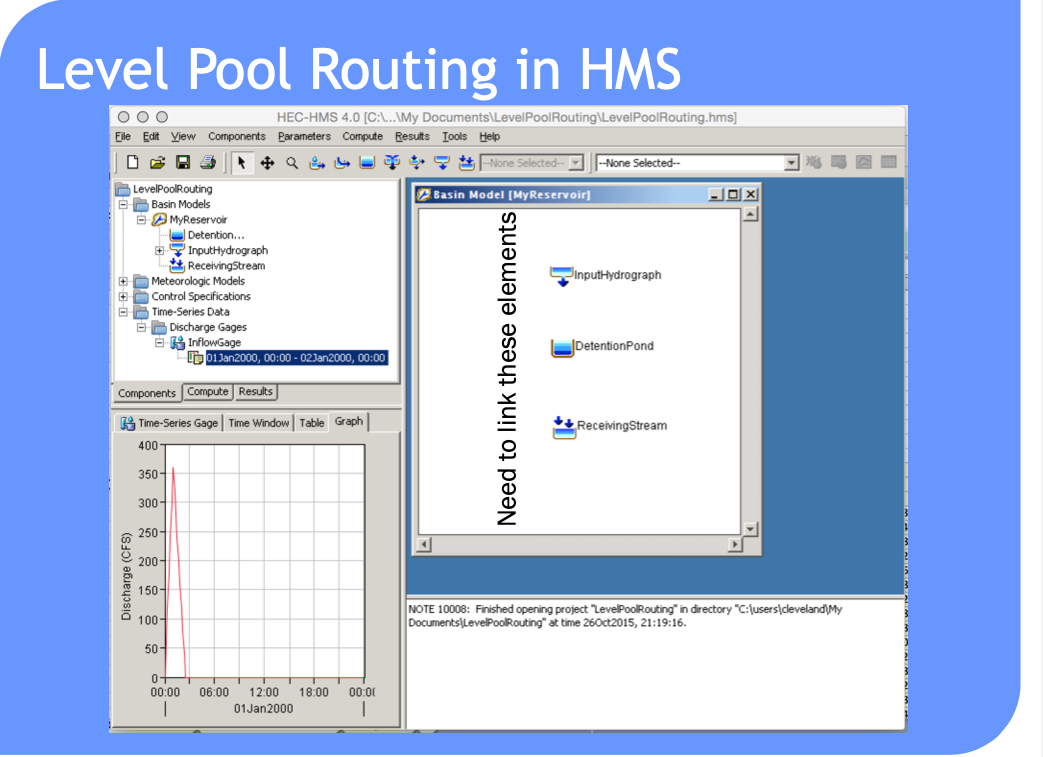Open the Help menu
This screenshot has height=757, width=1043.
tap(490, 136)
